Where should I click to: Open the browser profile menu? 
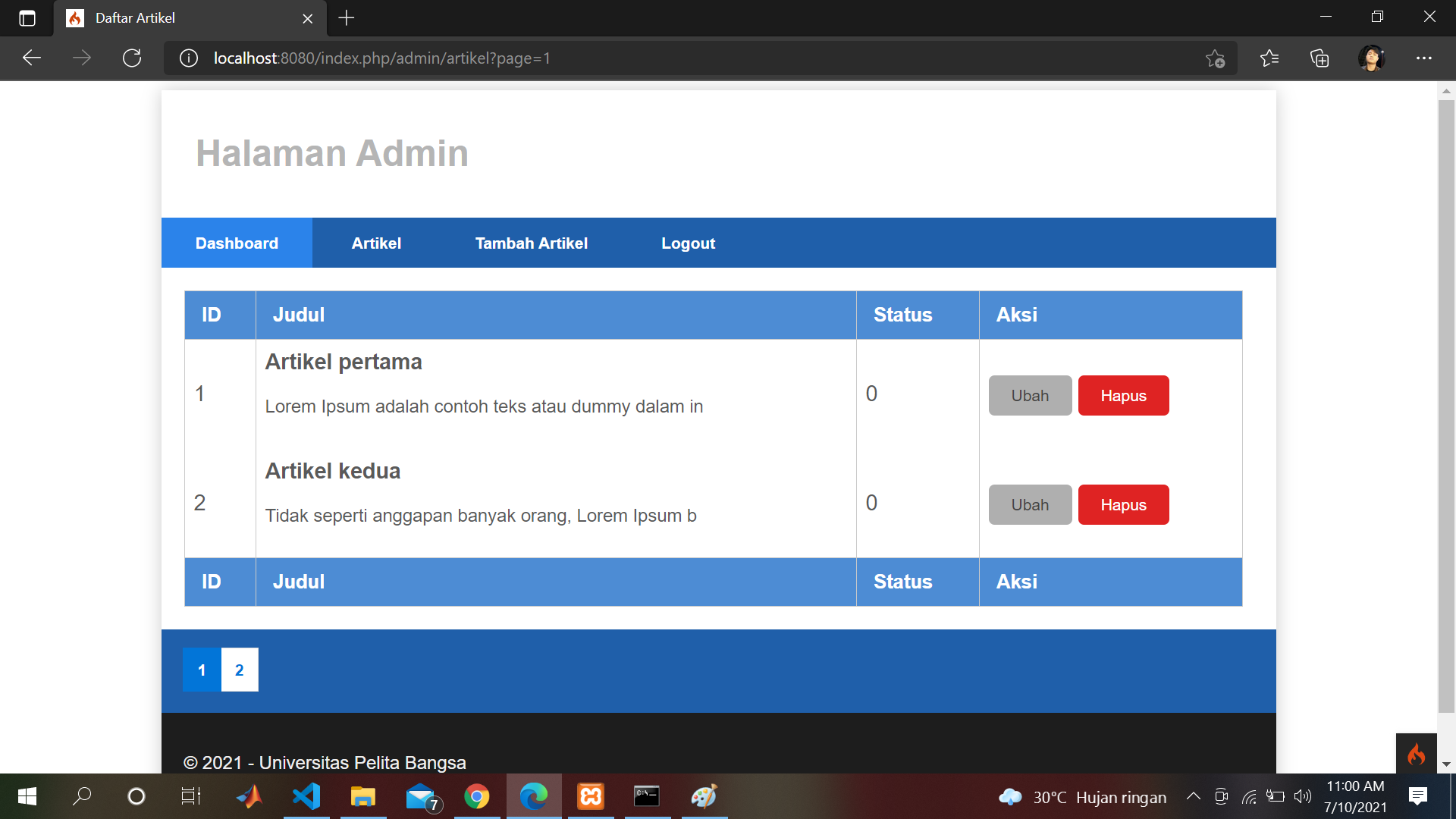pyautogui.click(x=1373, y=58)
